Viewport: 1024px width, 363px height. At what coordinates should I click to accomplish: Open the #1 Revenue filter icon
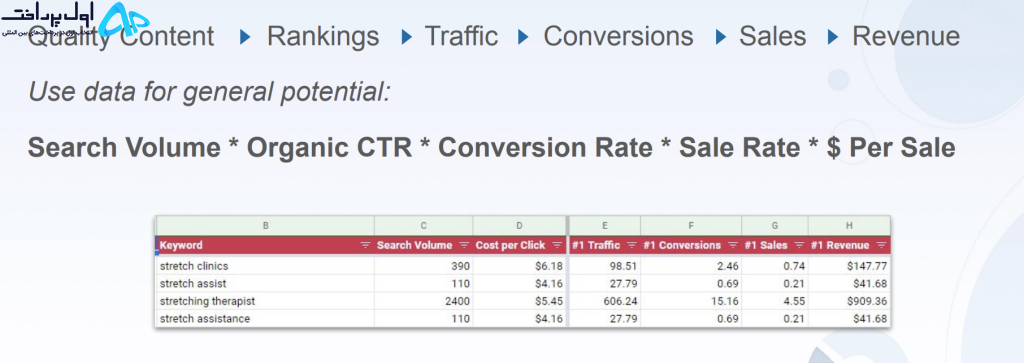(881, 245)
